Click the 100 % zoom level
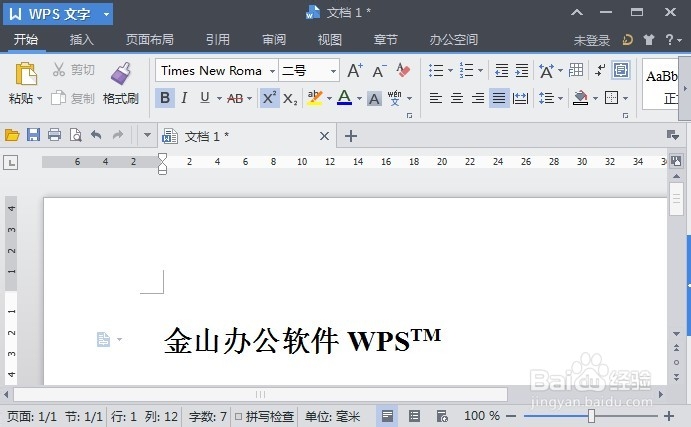The image size is (691, 427). tap(482, 416)
